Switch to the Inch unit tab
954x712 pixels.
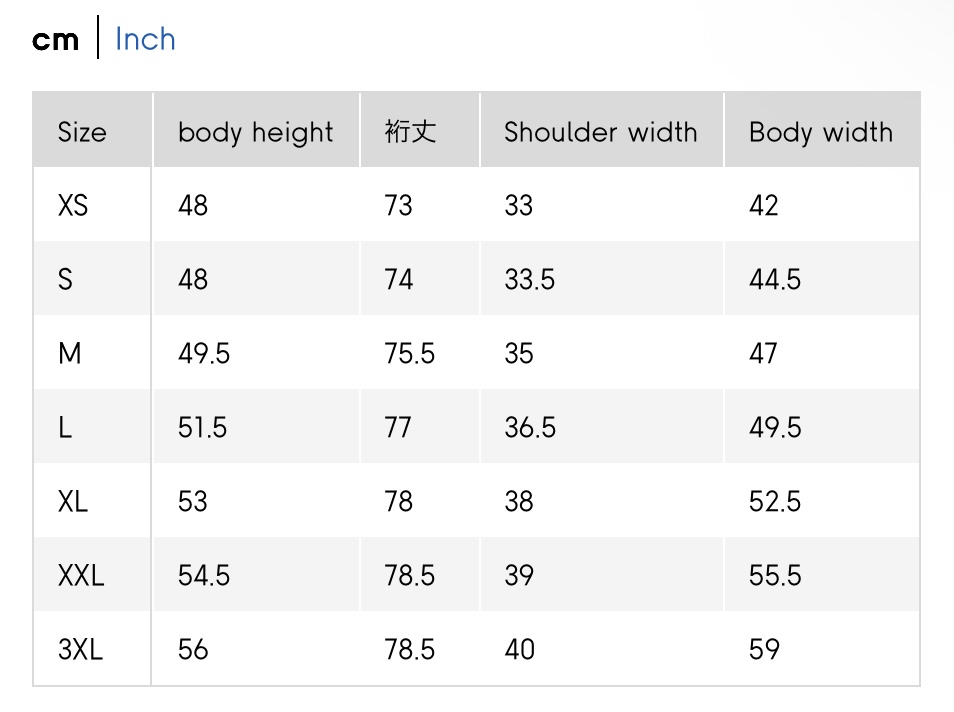[x=145, y=39]
